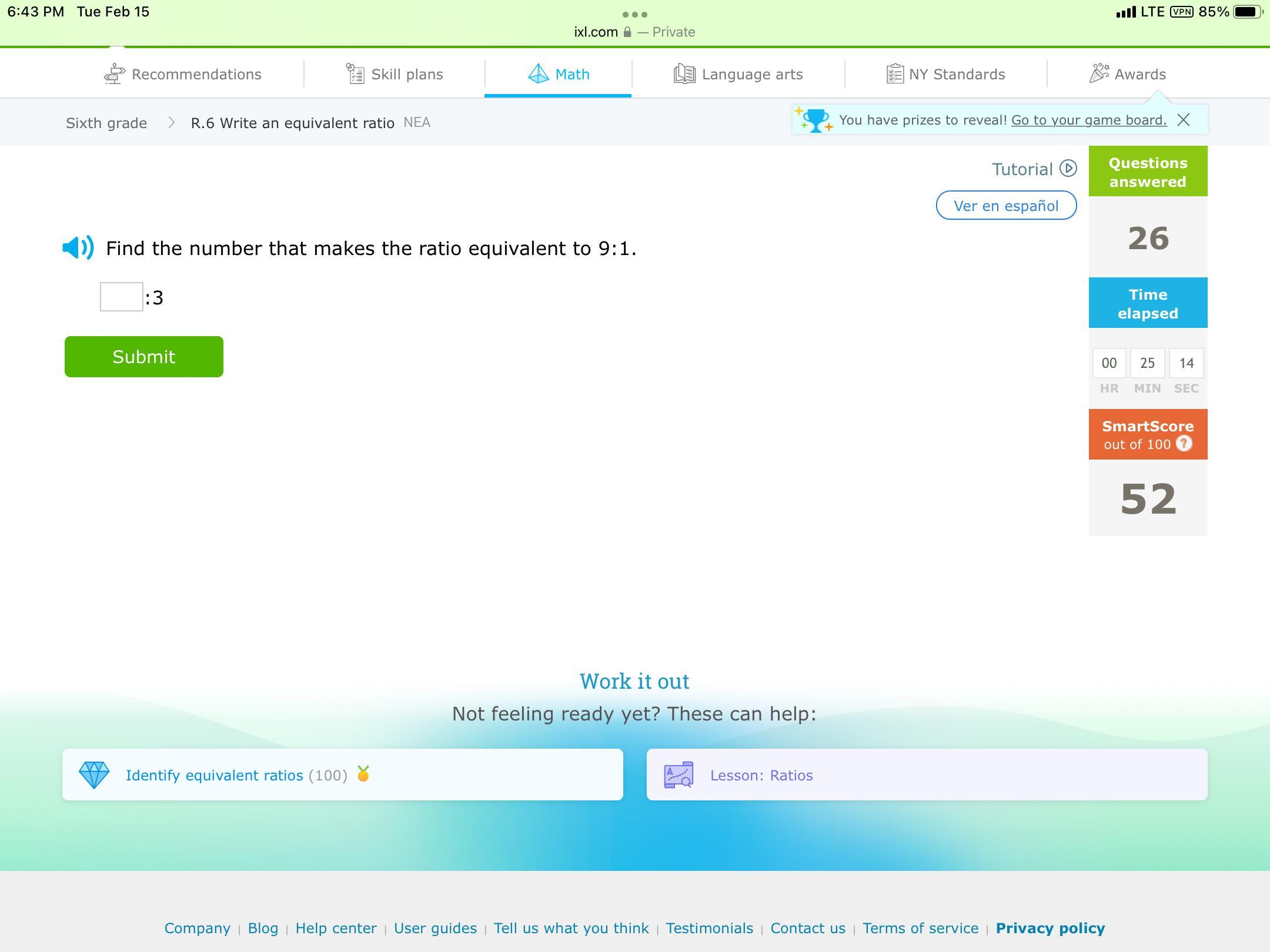Click the Tutorial play icon
This screenshot has width=1270, height=952.
[x=1068, y=169]
